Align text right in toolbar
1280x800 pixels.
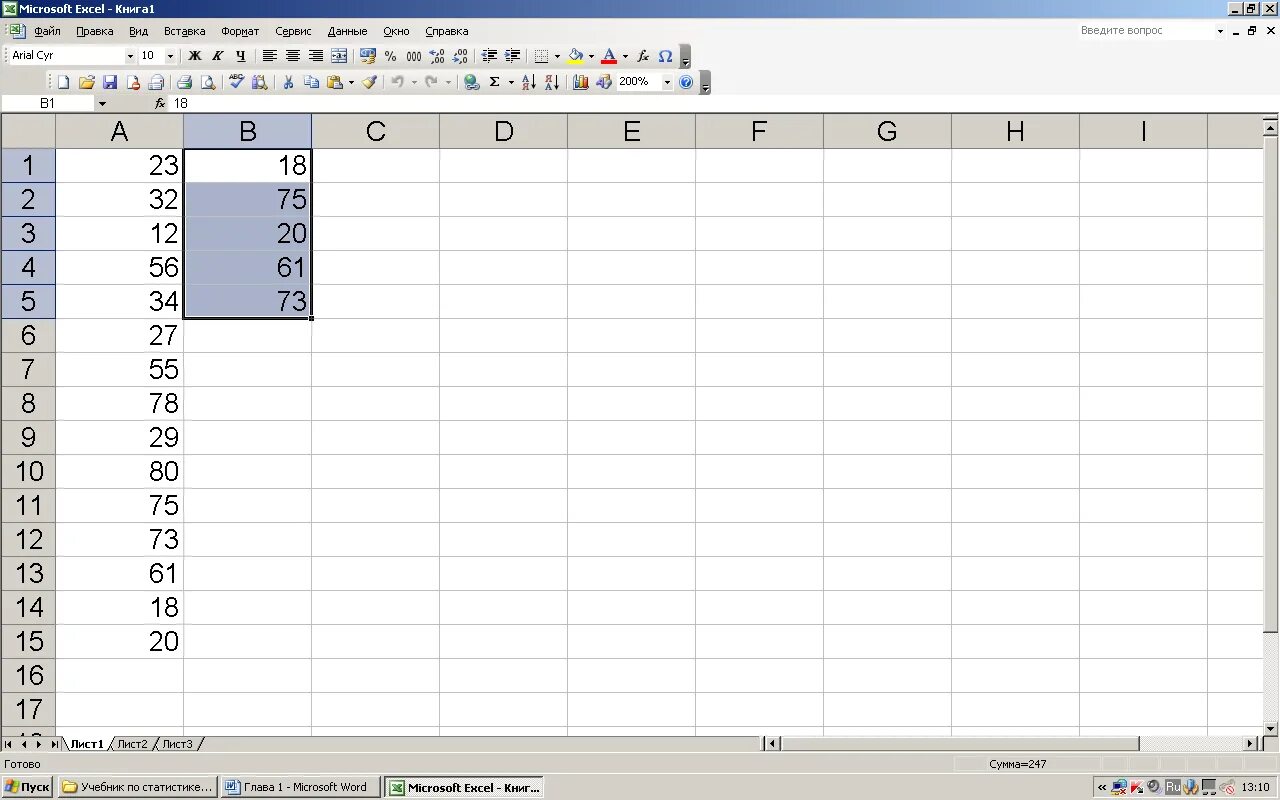(316, 56)
